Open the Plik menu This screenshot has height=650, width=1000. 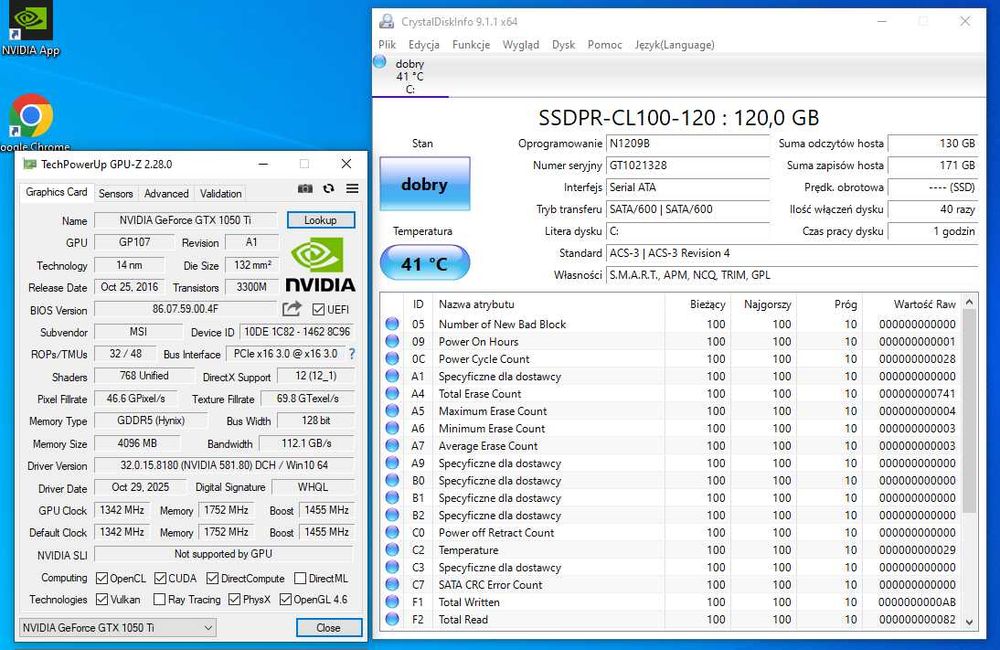coord(387,45)
